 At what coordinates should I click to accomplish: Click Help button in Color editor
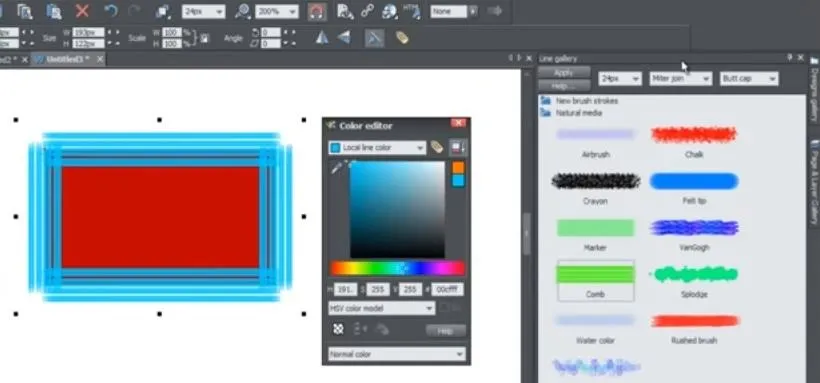click(x=445, y=330)
